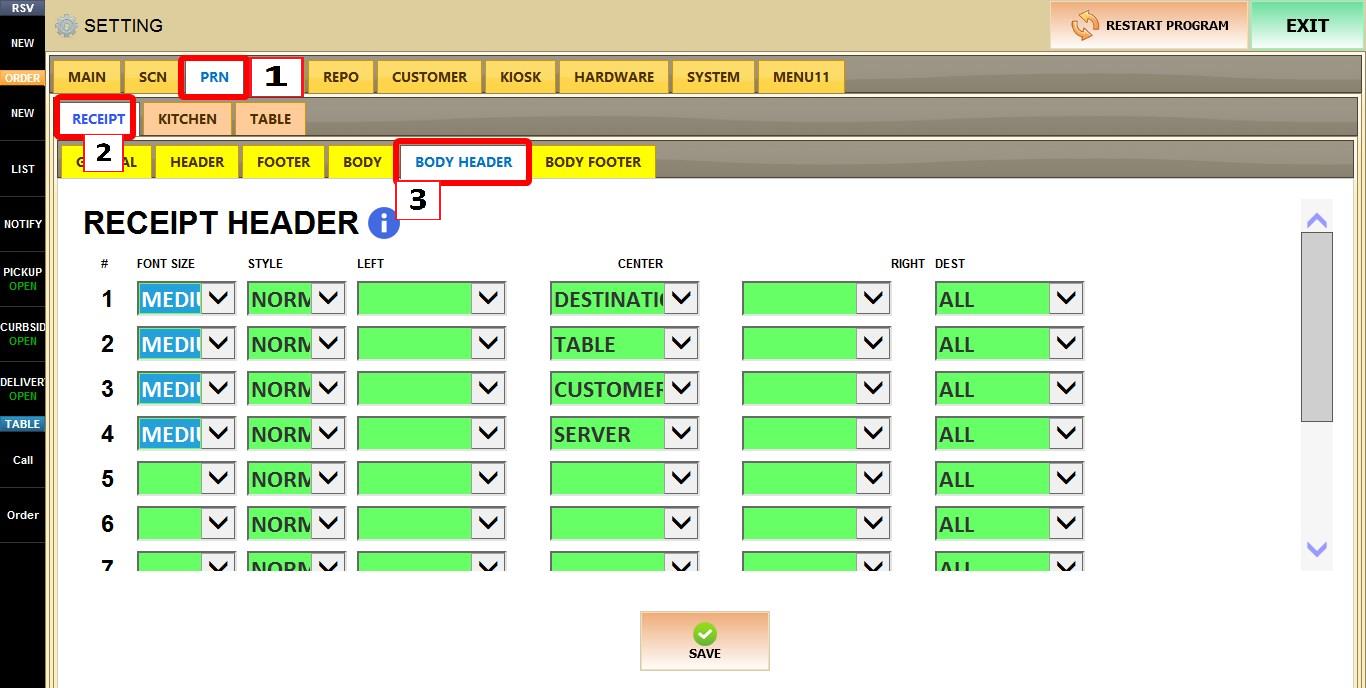Viewport: 1366px width, 688px height.
Task: Select the MENU11 tab
Action: click(x=801, y=77)
